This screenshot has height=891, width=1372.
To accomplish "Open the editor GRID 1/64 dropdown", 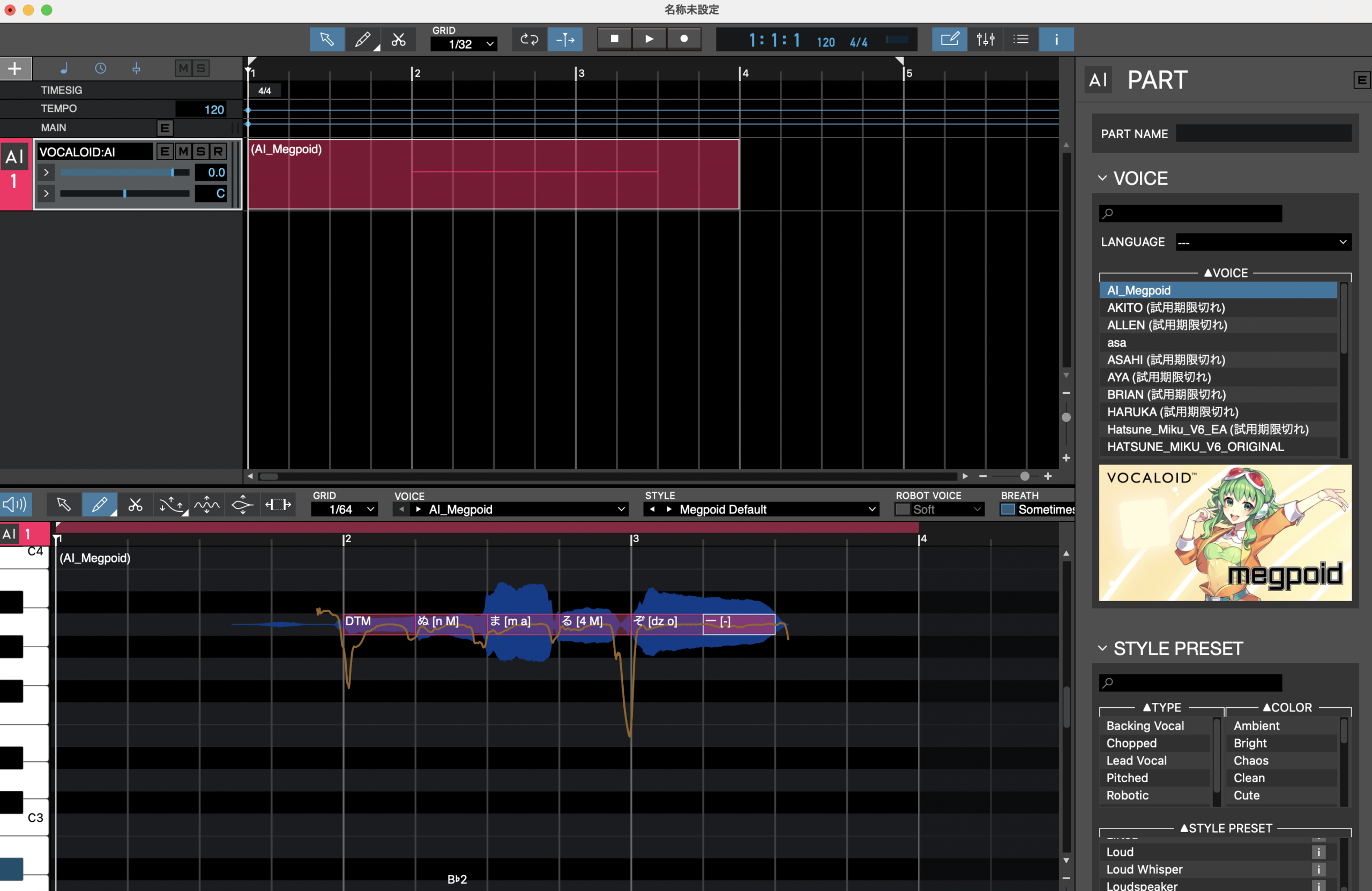I will click(x=344, y=510).
